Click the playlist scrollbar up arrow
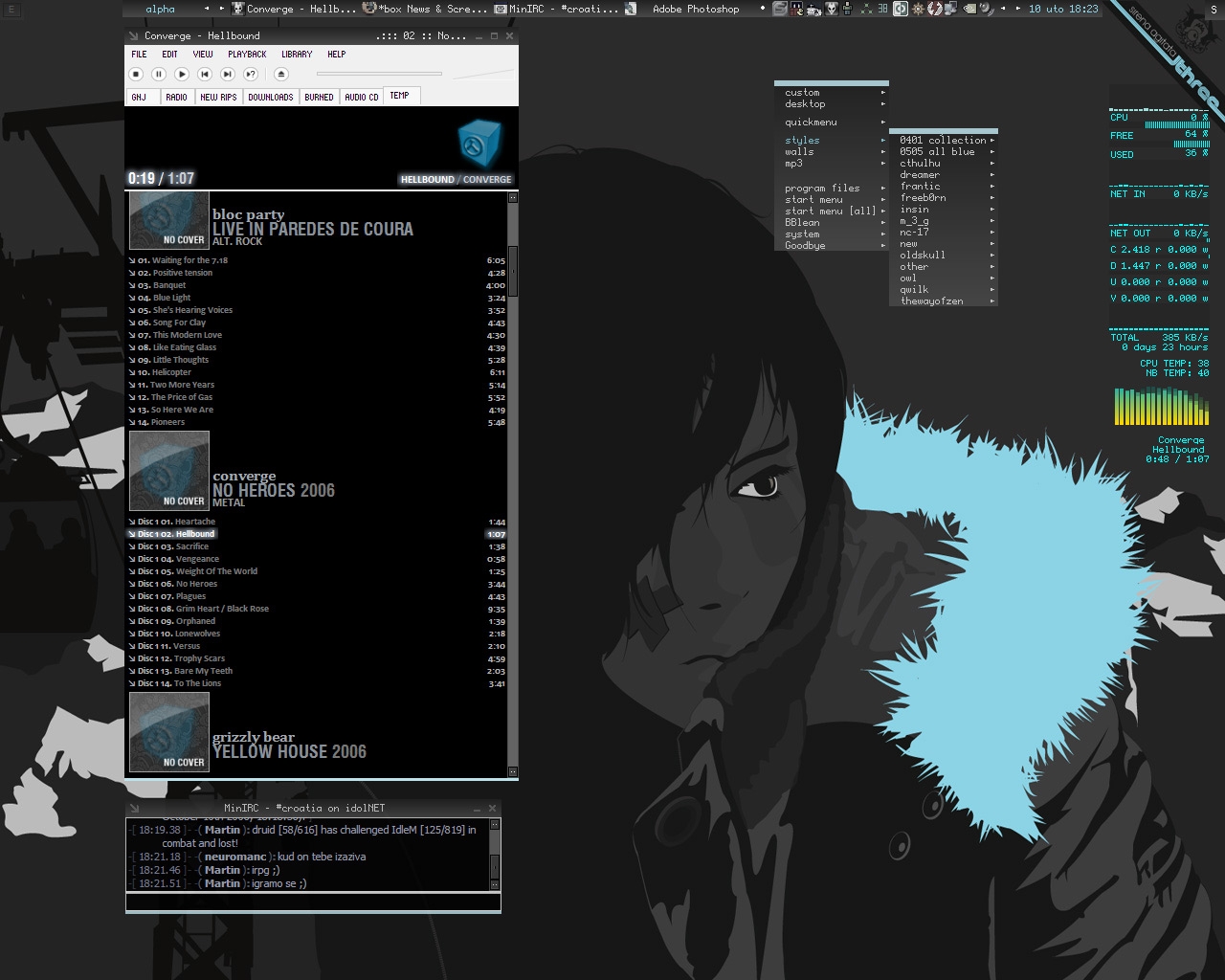Viewport: 1225px width, 980px height. point(513,197)
